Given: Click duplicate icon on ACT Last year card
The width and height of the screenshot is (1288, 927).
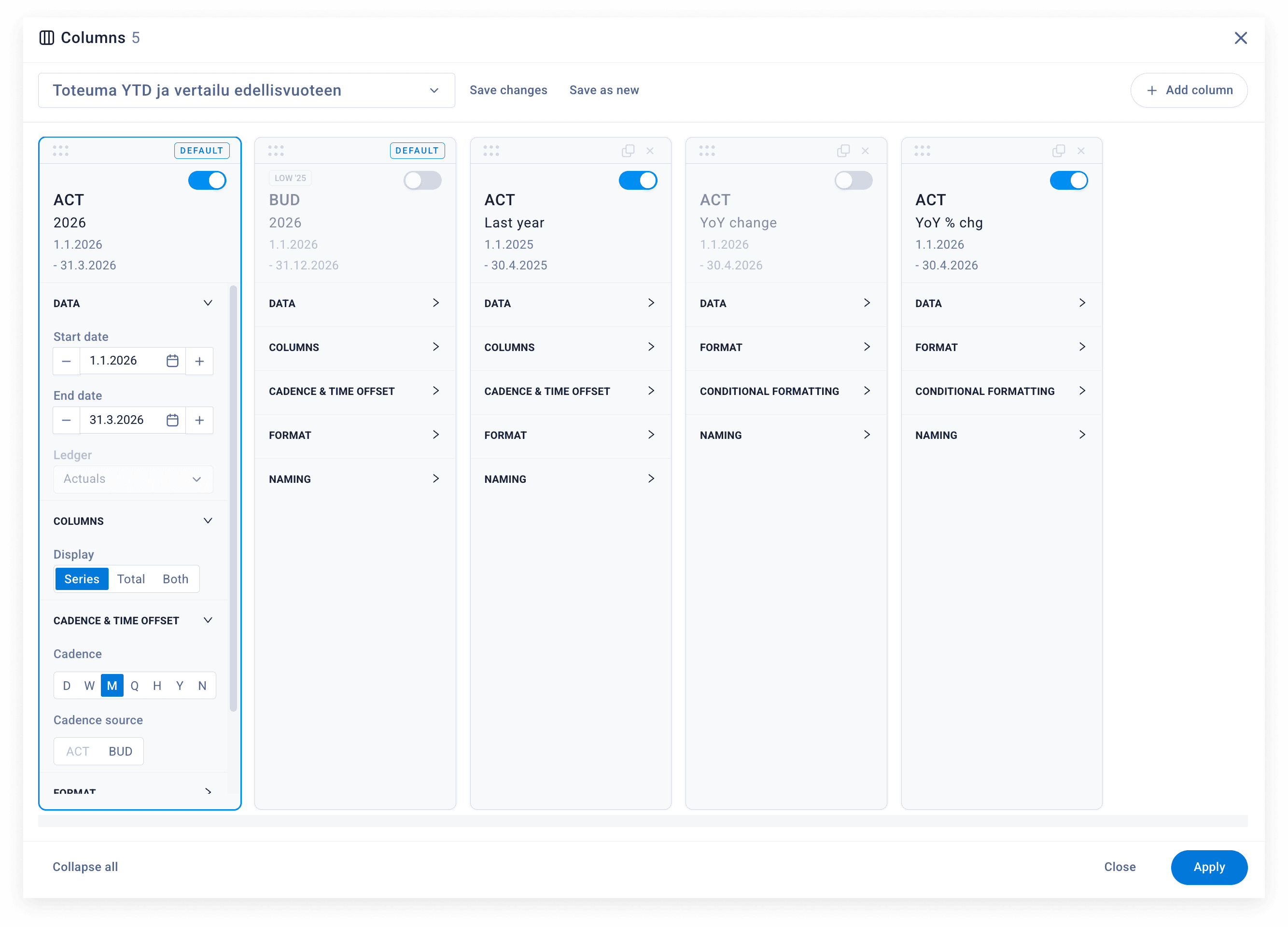Looking at the screenshot, I should pyautogui.click(x=628, y=151).
